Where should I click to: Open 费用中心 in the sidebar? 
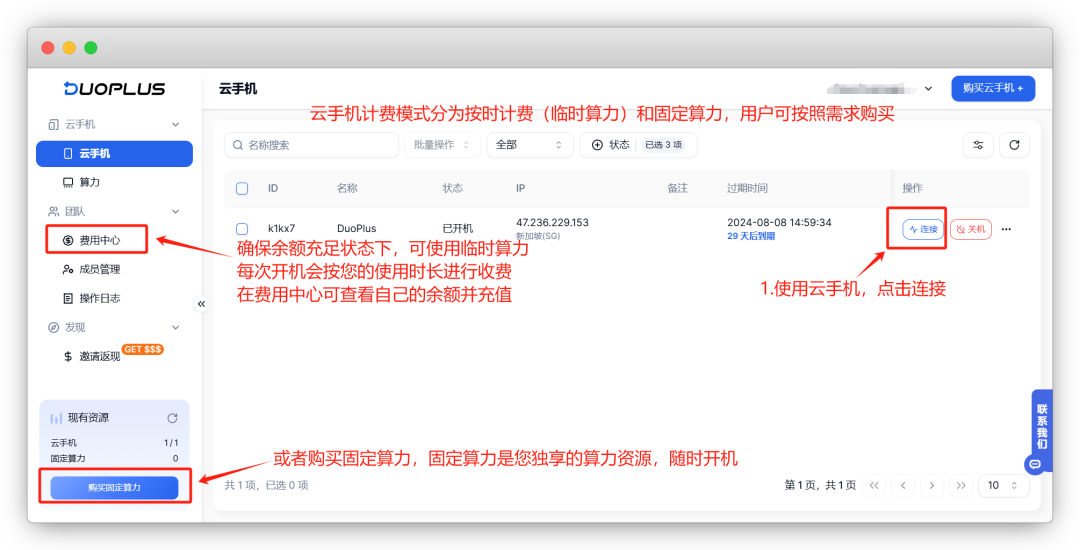pos(99,240)
